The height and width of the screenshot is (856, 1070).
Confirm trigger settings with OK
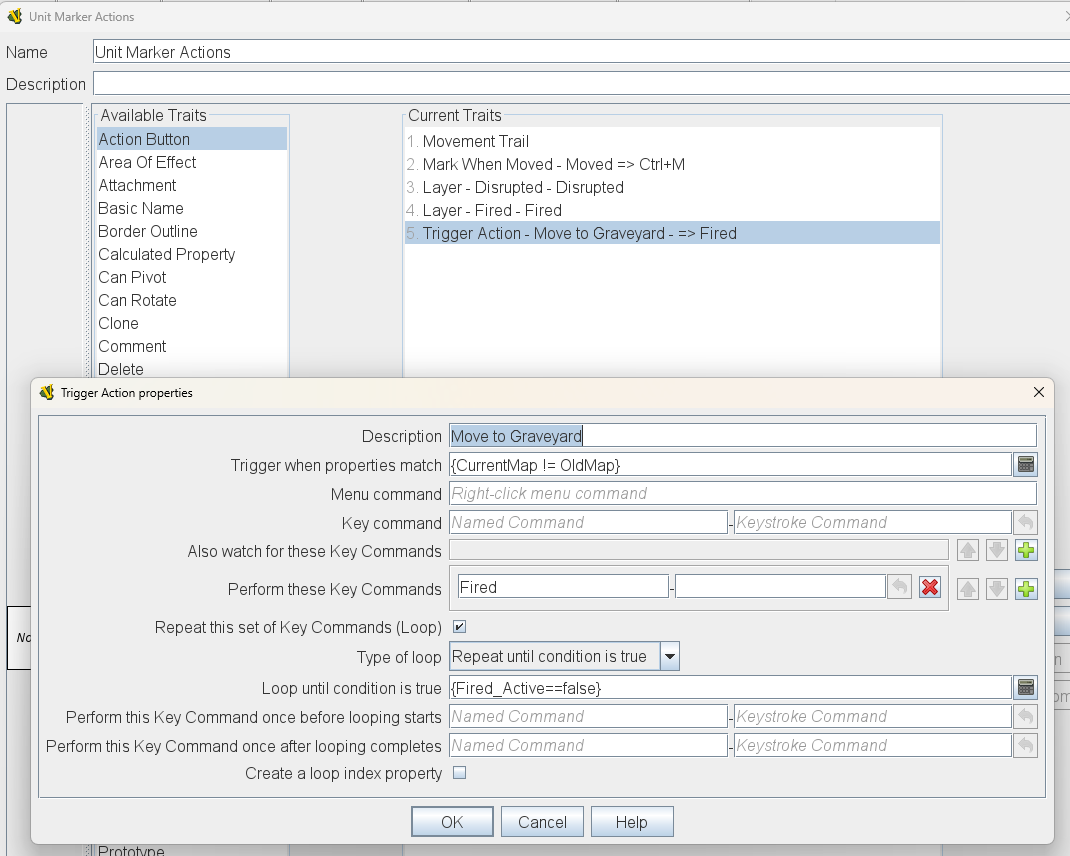tap(452, 822)
